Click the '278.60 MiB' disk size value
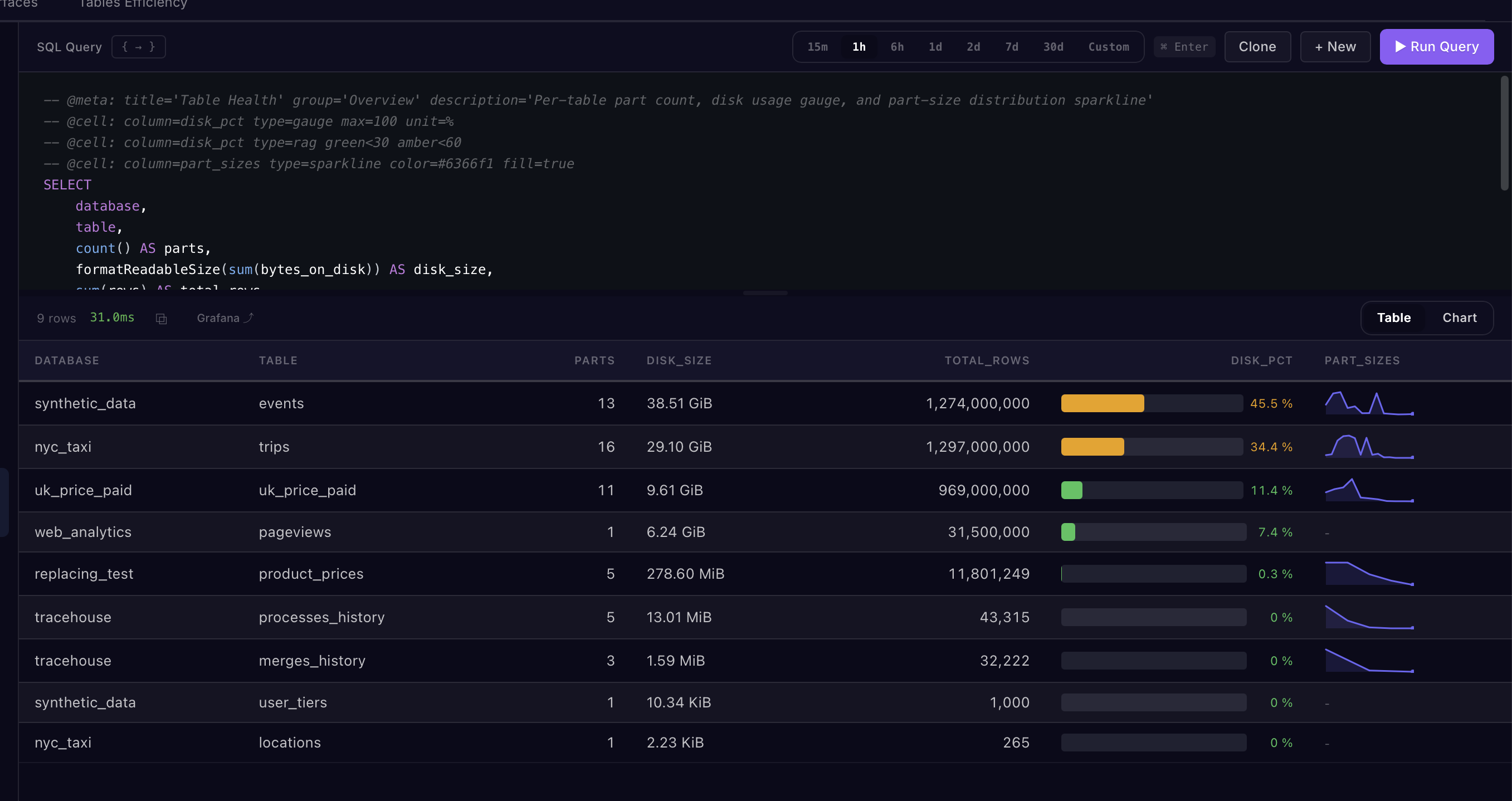1512x801 pixels. (x=686, y=574)
